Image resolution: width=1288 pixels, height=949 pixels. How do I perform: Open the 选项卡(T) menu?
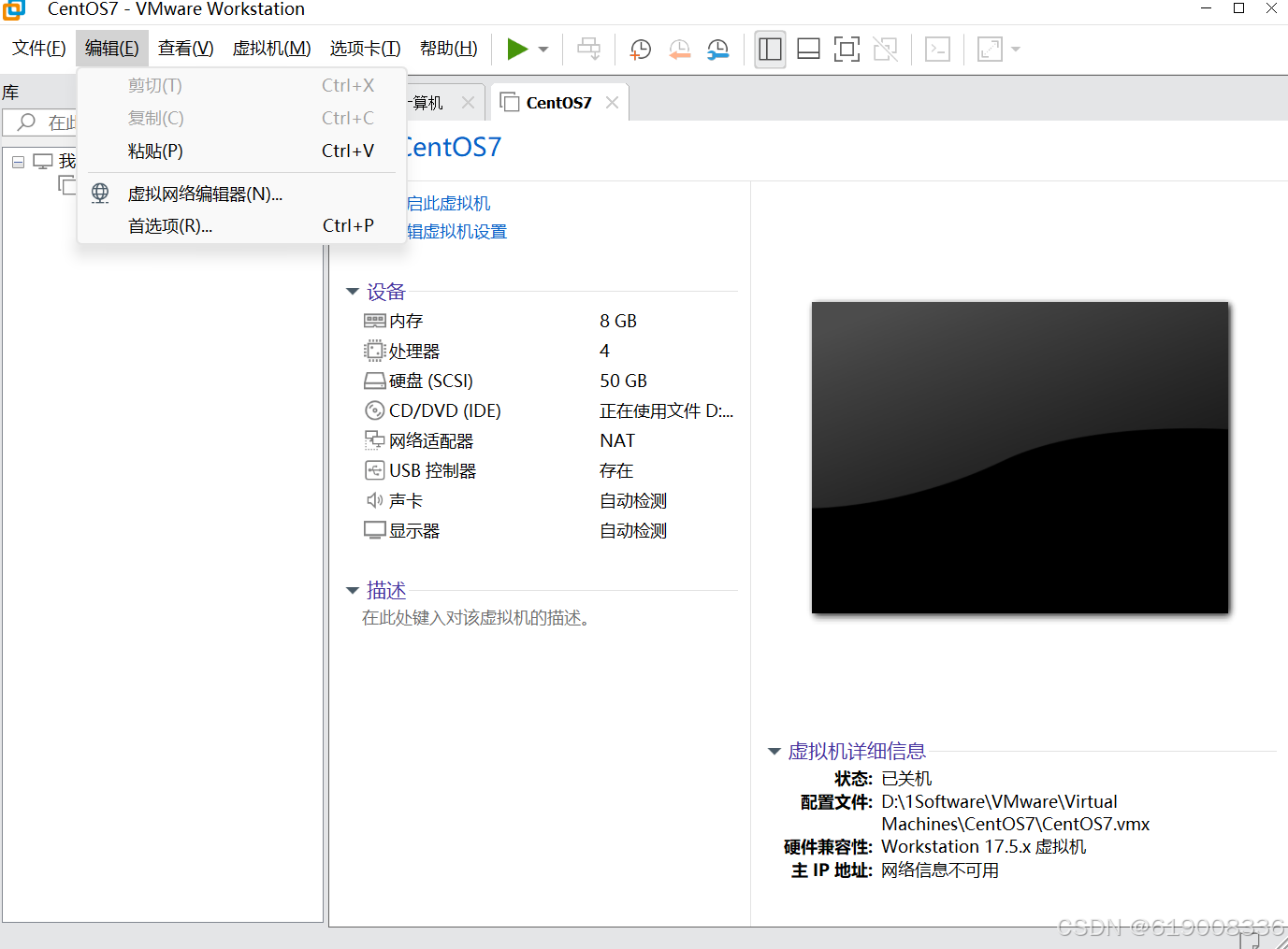(365, 49)
